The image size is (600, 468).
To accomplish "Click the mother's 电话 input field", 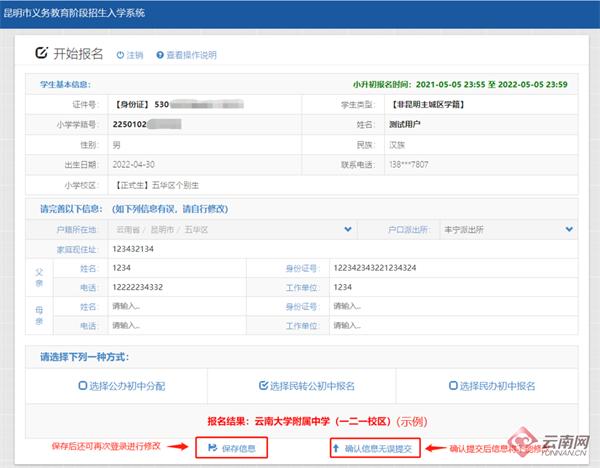I will click(177, 326).
